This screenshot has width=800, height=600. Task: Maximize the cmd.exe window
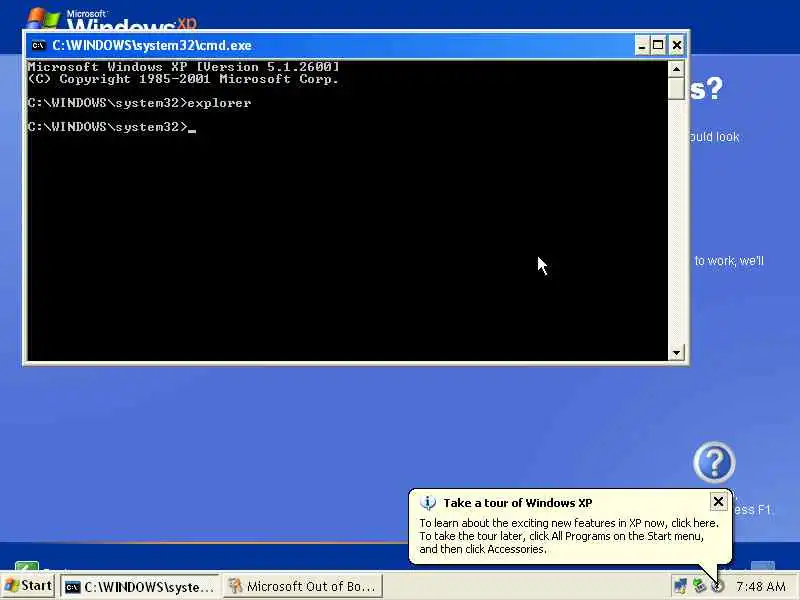tap(658, 46)
